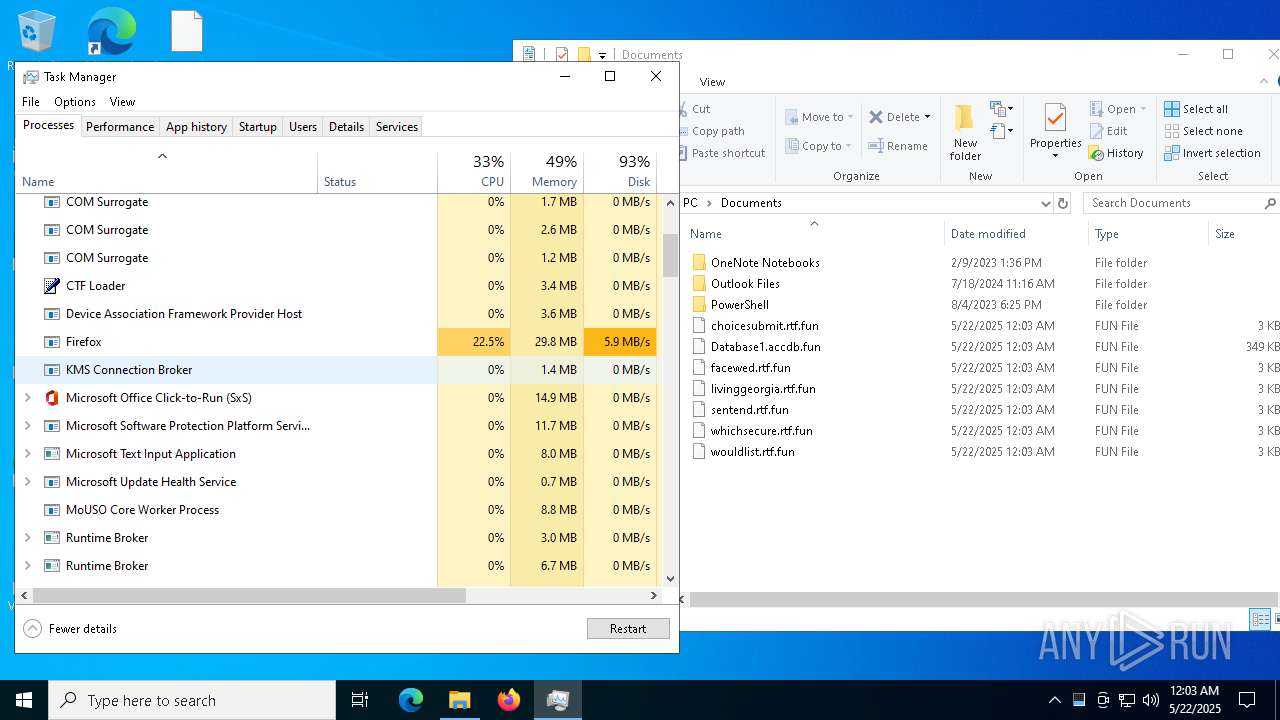Show hidden system tray icons

click(1054, 700)
